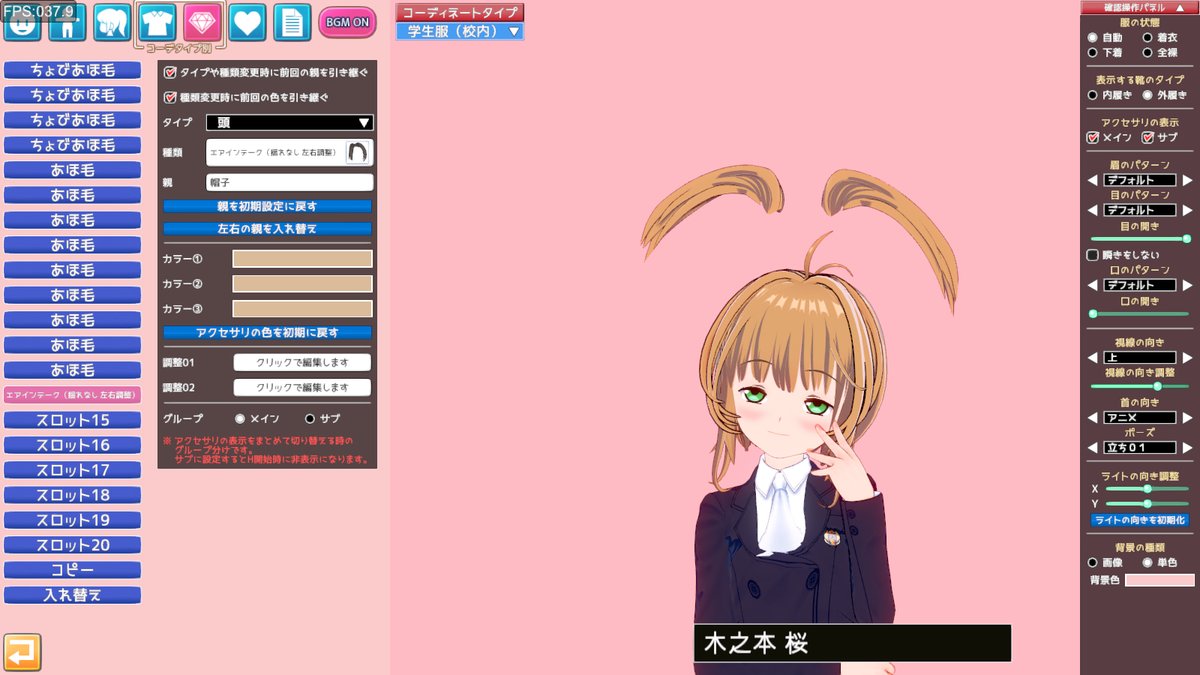Viewport: 1200px width, 675px height.
Task: Open coordinate type dropdown 学生服（校内）
Action: tap(460, 31)
